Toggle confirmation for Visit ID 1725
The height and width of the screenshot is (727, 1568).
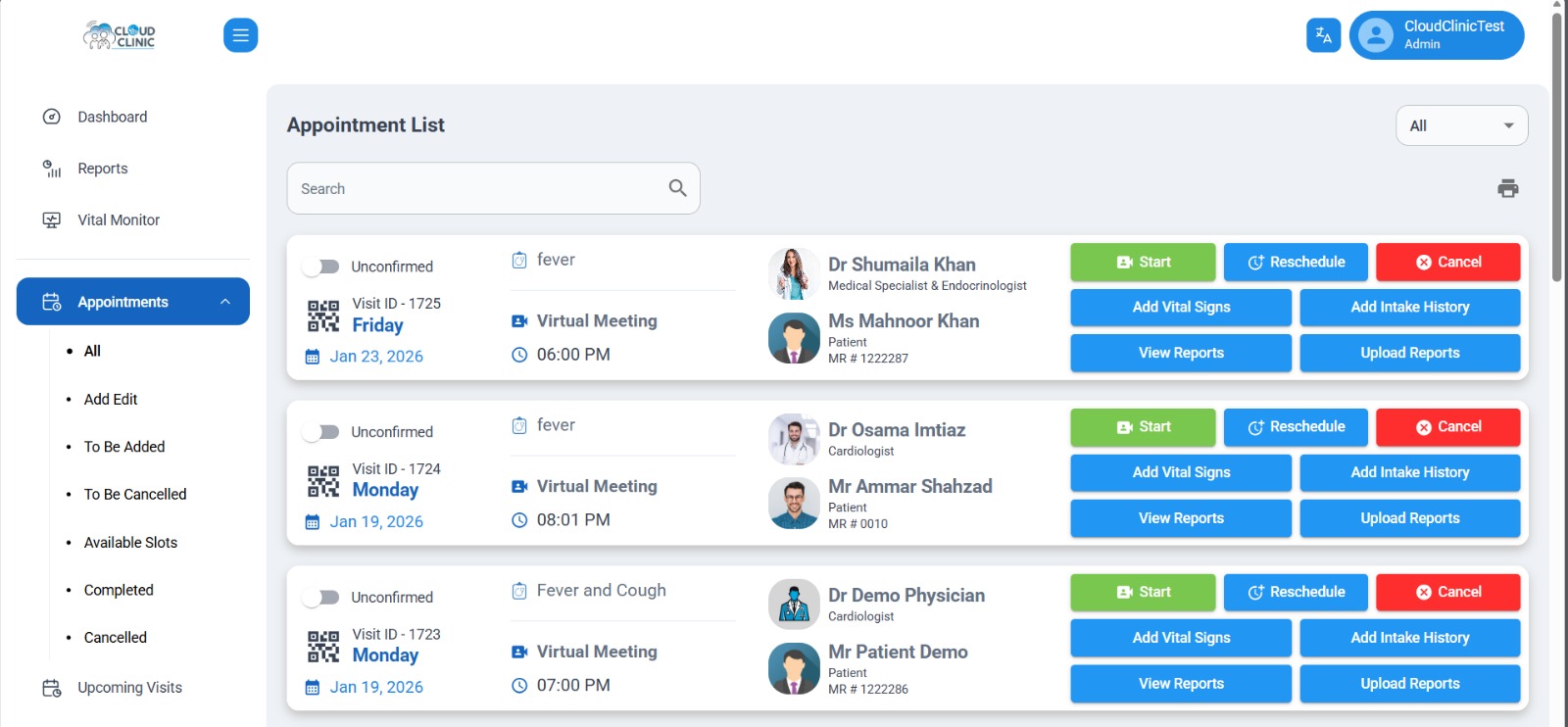pos(321,267)
